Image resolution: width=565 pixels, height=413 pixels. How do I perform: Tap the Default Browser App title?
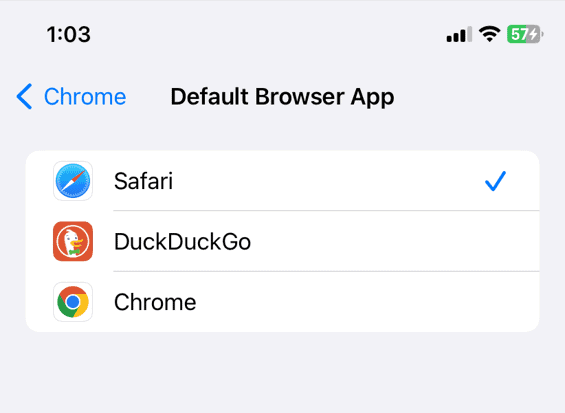coord(282,97)
